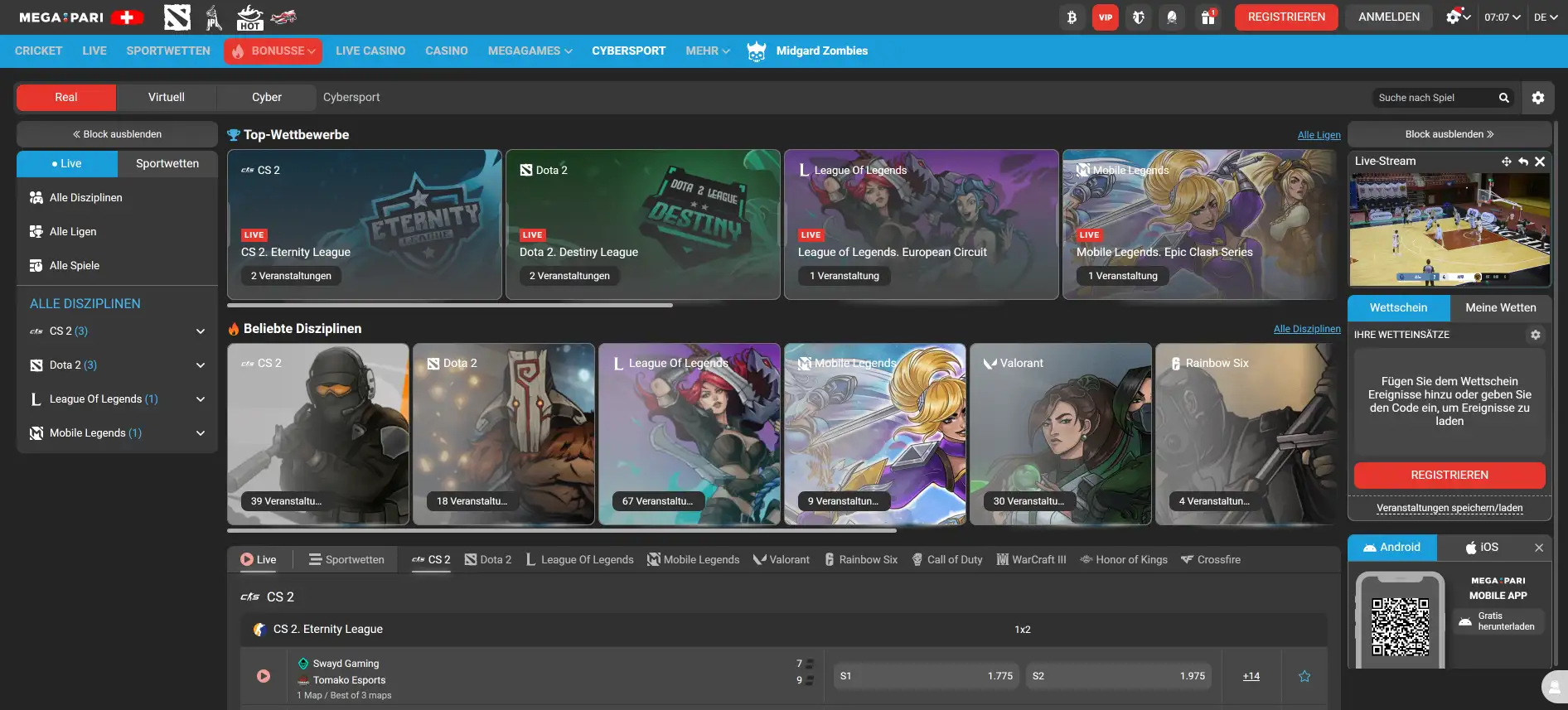Launch the red airplane crash game icon
1568x710 pixels.
coord(283,17)
